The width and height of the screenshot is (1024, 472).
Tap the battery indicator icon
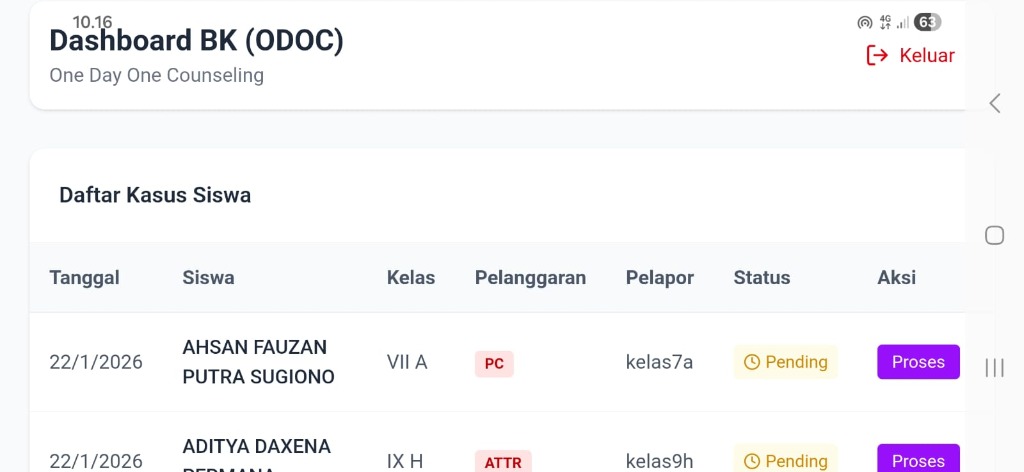(927, 22)
